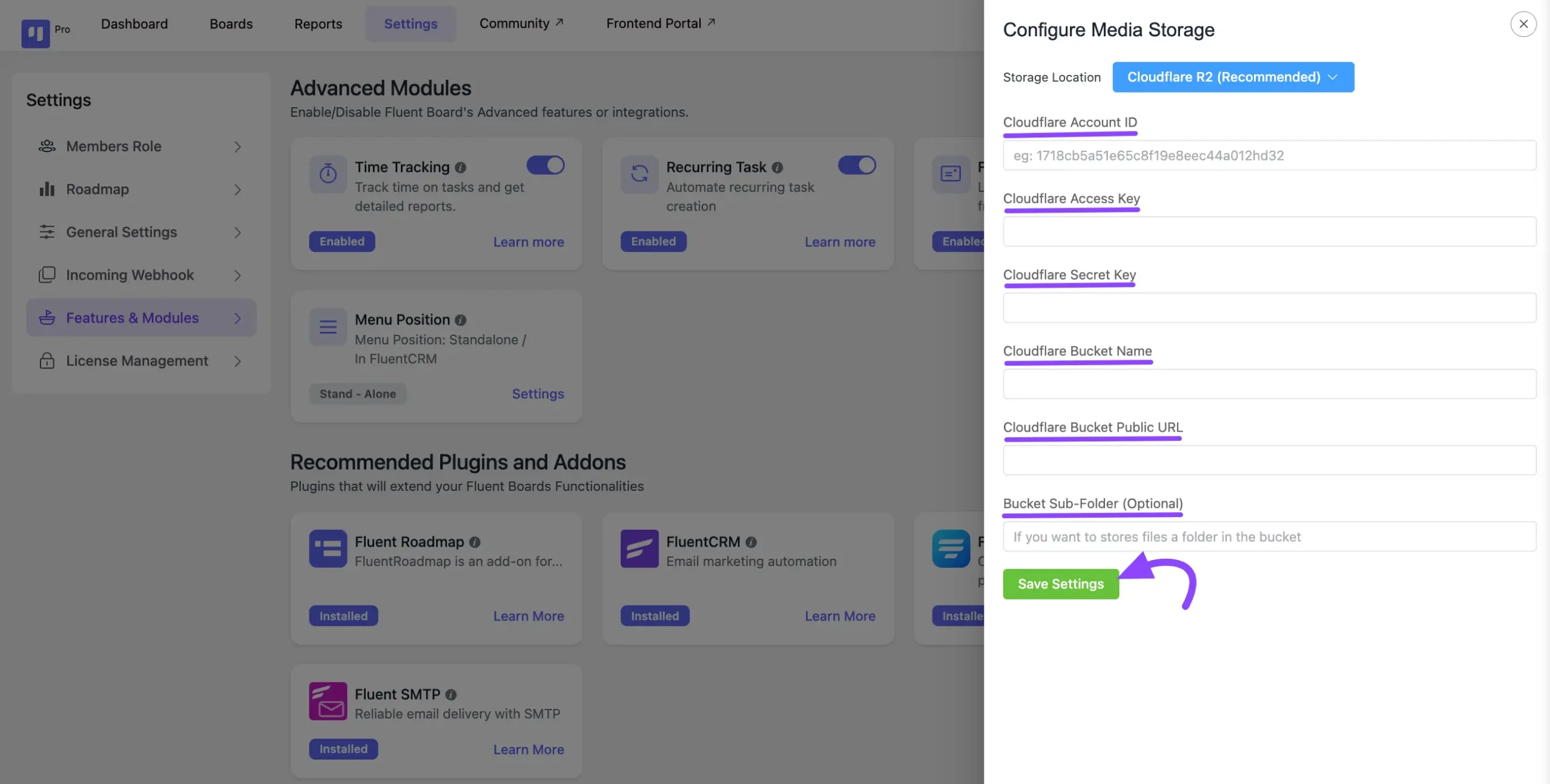Open the Boards nav item

click(231, 24)
